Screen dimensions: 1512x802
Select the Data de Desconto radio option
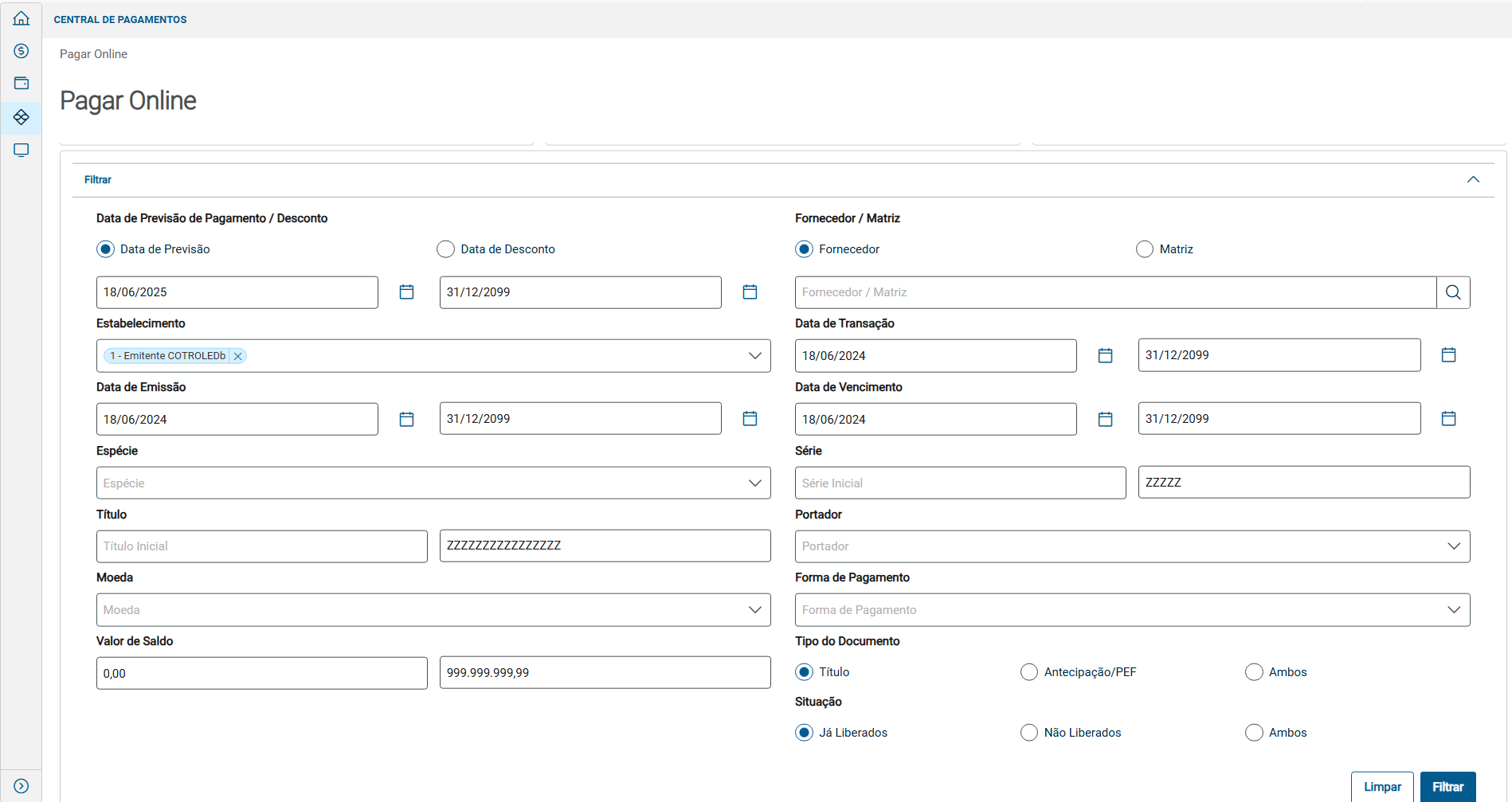[446, 249]
